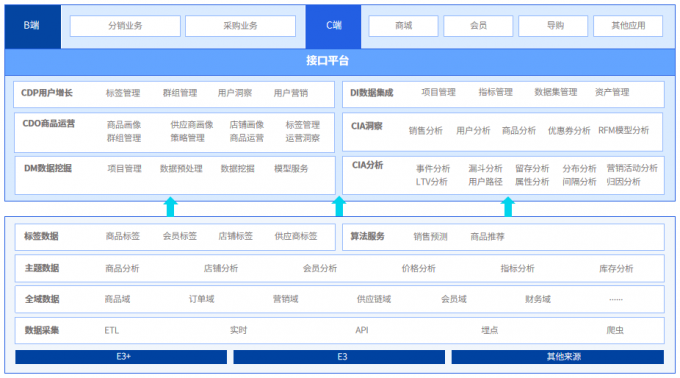Click the 算法服务 row title

367,236
